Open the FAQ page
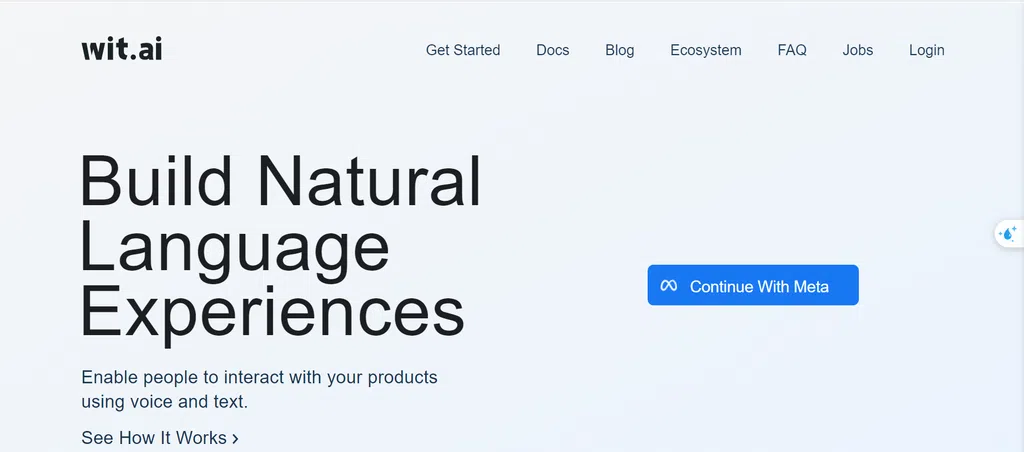 pyautogui.click(x=792, y=50)
